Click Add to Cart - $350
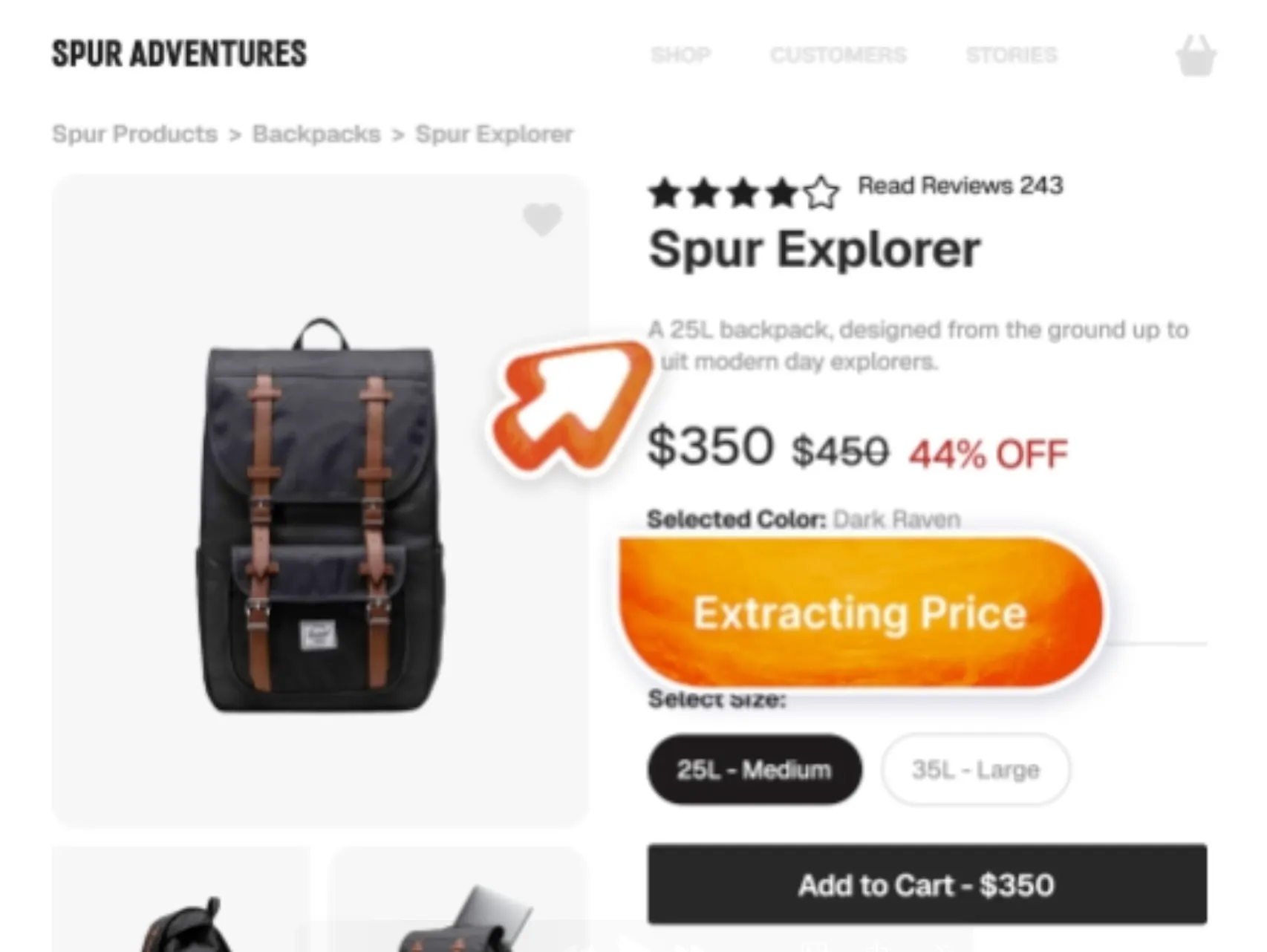 927,884
